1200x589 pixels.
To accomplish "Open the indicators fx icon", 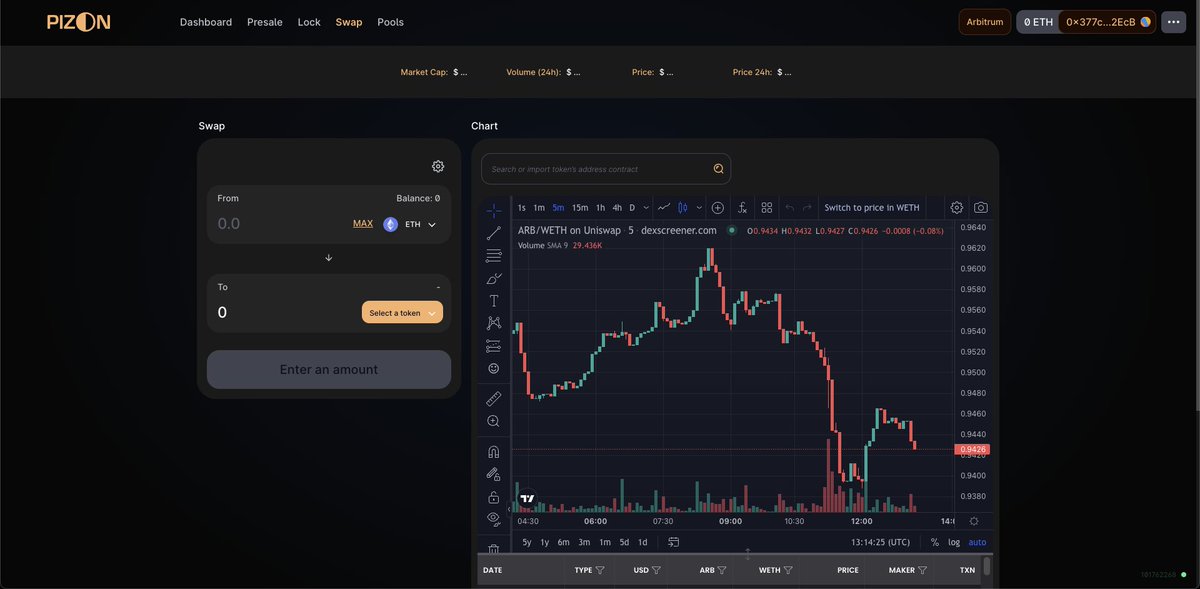I will coord(742,208).
